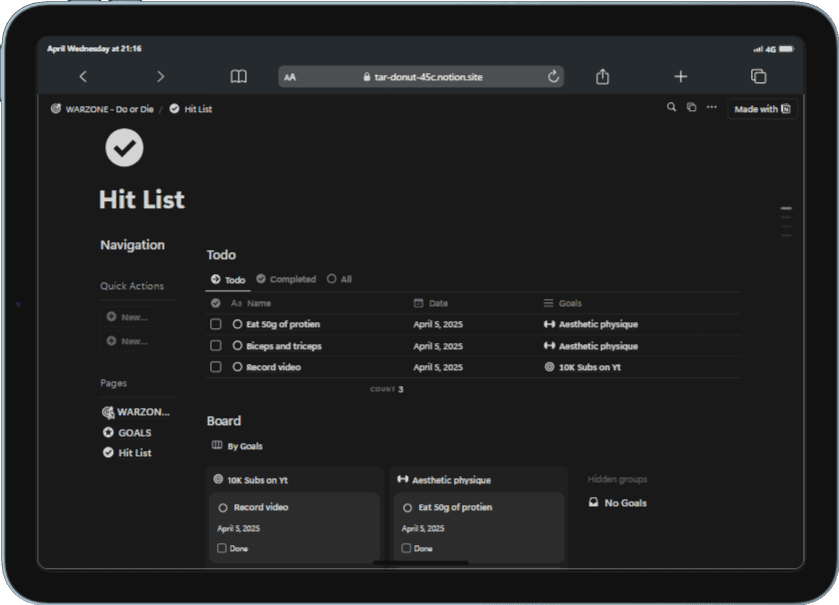Open the three-dot more options menu
Image resolution: width=839 pixels, height=605 pixels.
(x=712, y=107)
